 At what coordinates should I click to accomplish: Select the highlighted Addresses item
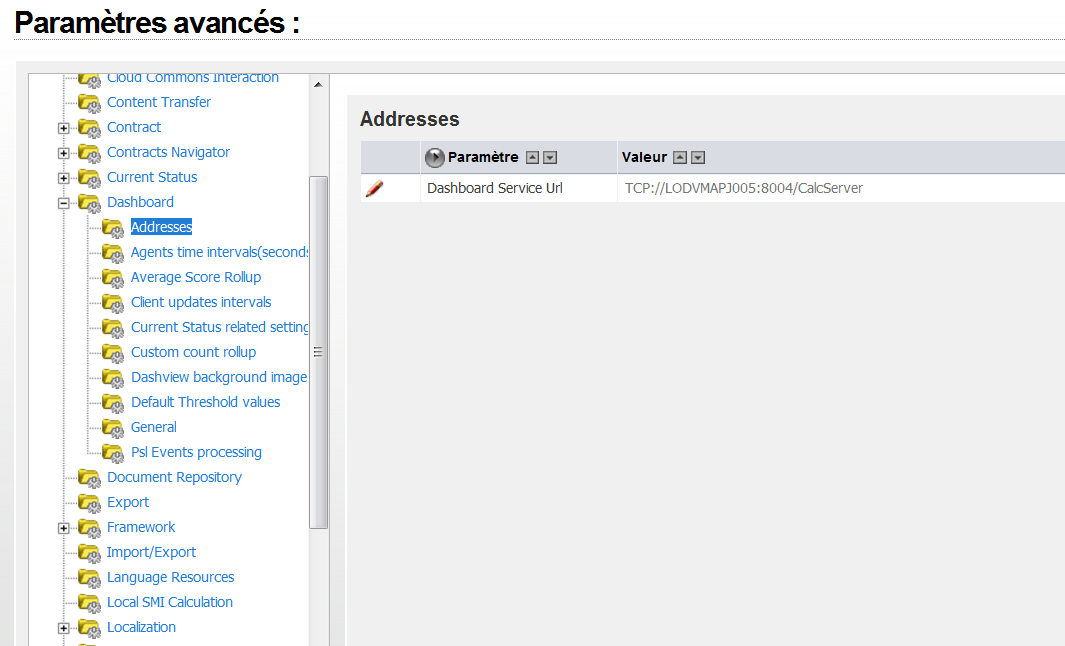point(162,227)
